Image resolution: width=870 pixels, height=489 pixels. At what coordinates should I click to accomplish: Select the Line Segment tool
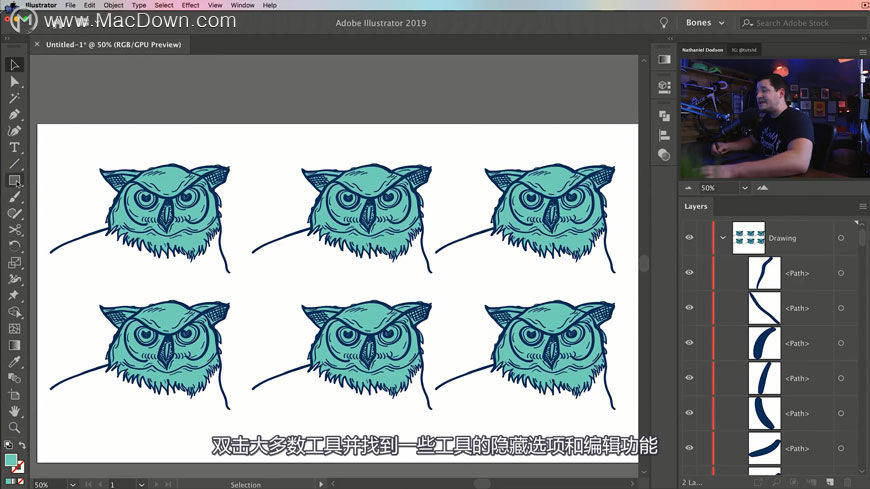click(x=14, y=164)
